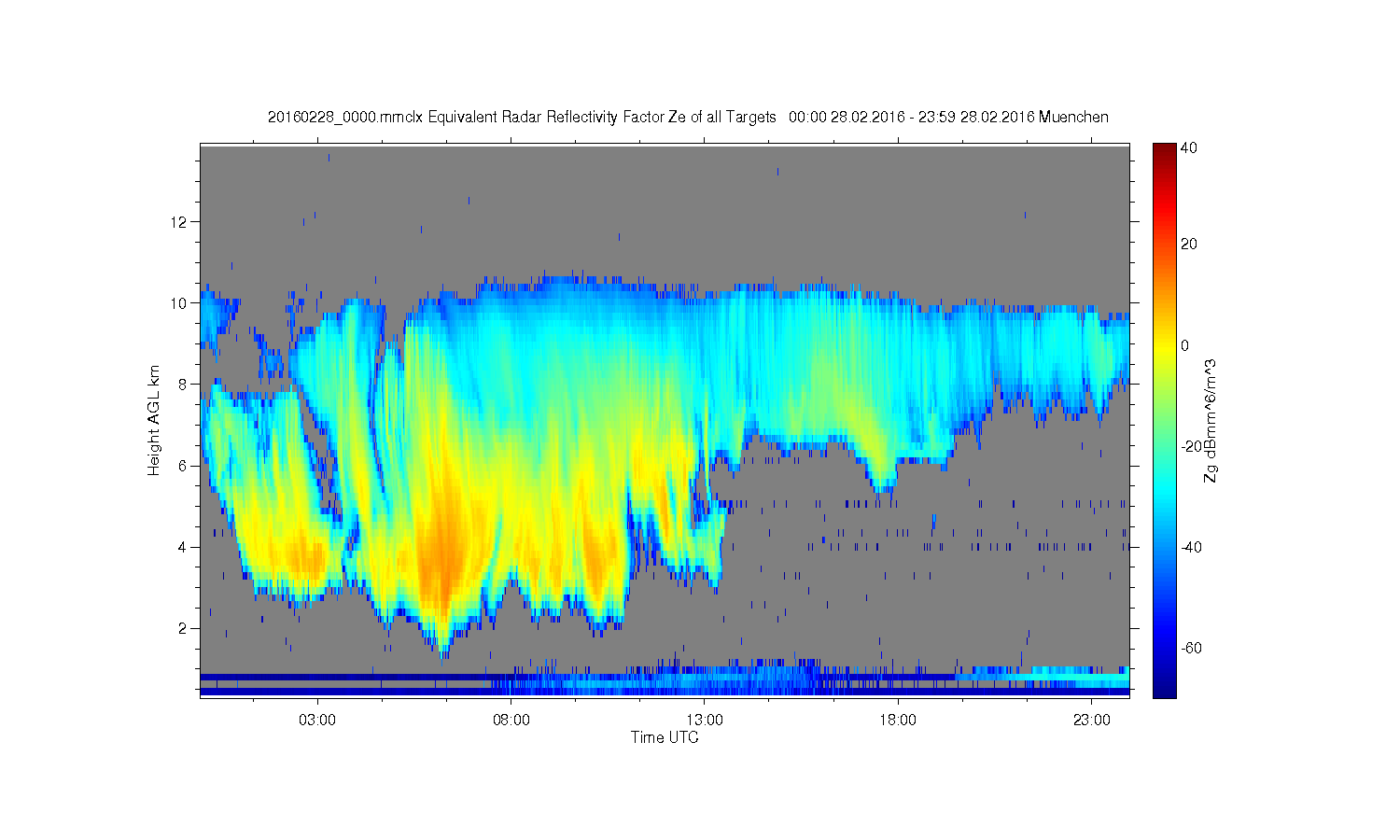Select the 'Time UTC' x-axis label
The width and height of the screenshot is (1400, 840).
click(x=665, y=737)
